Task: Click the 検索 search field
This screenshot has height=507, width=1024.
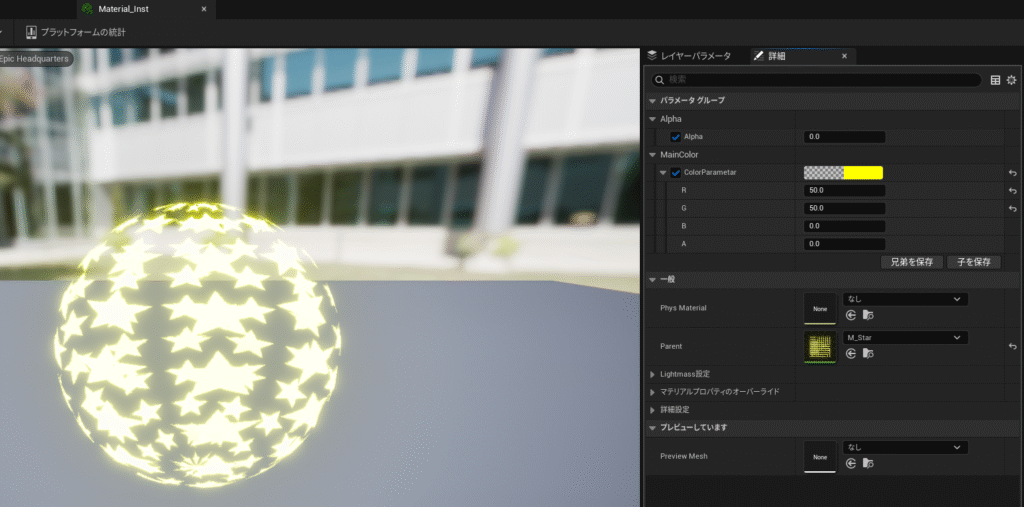Action: [816, 80]
